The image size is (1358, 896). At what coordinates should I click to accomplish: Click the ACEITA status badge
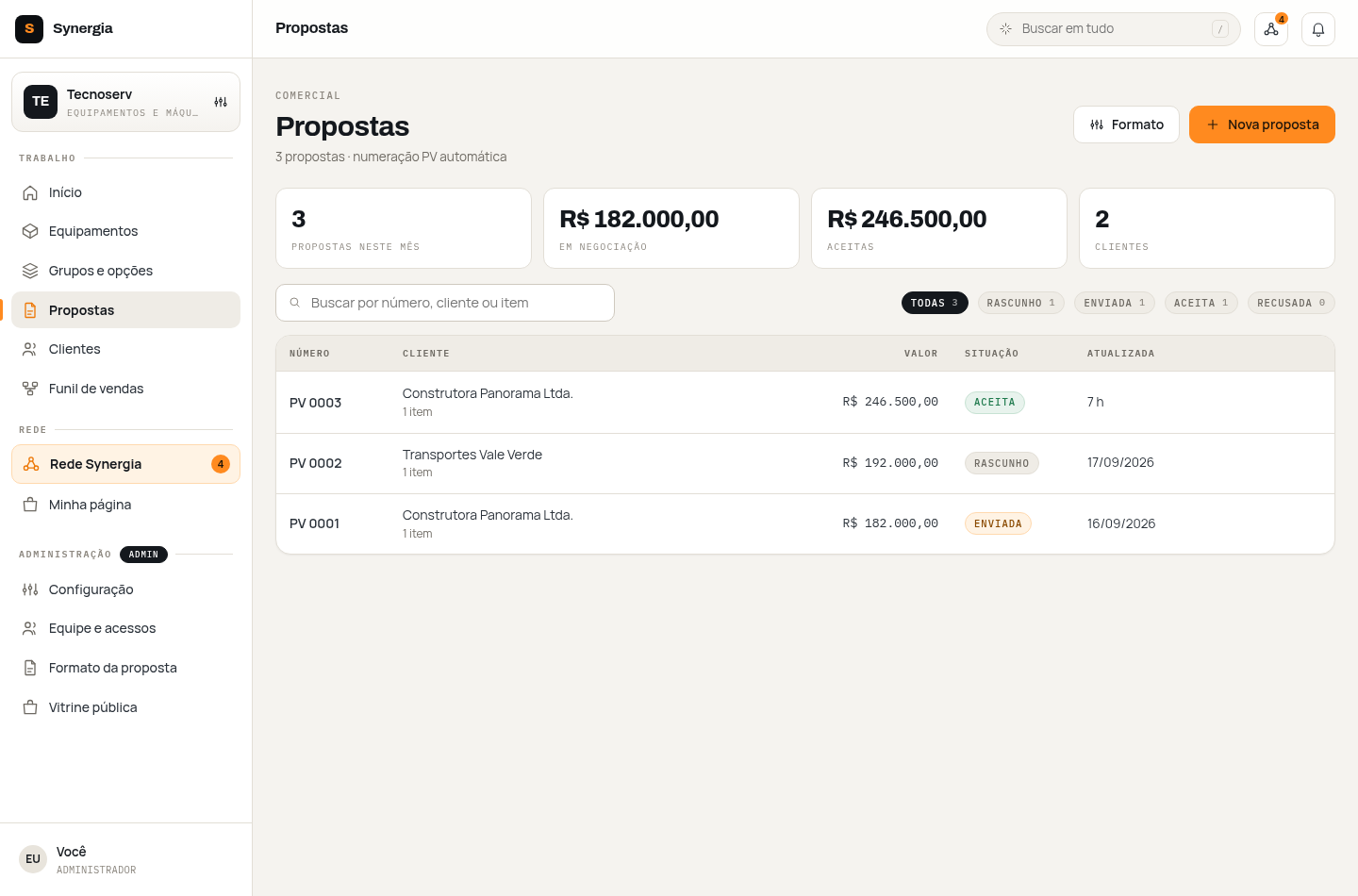tap(995, 403)
